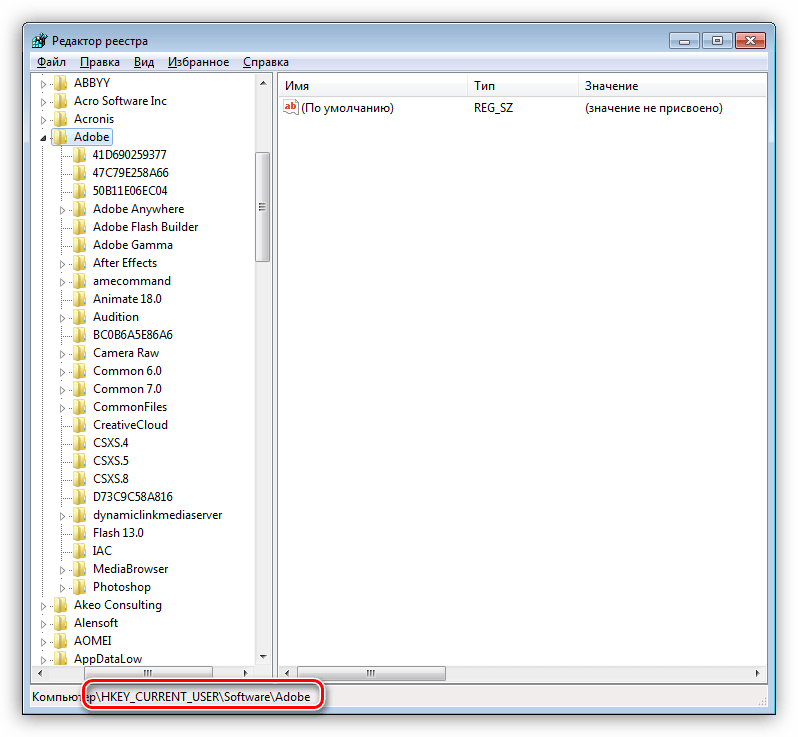
Task: Click the 41D690259377 folder icon
Action: point(79,155)
